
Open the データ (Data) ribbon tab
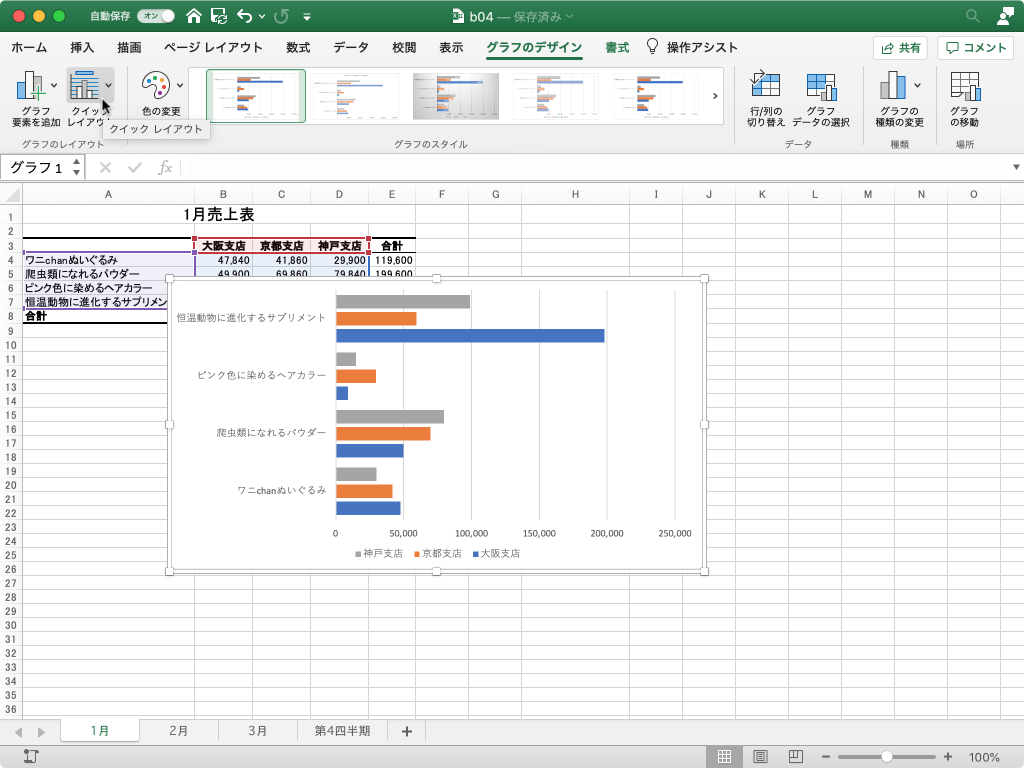pyautogui.click(x=351, y=47)
